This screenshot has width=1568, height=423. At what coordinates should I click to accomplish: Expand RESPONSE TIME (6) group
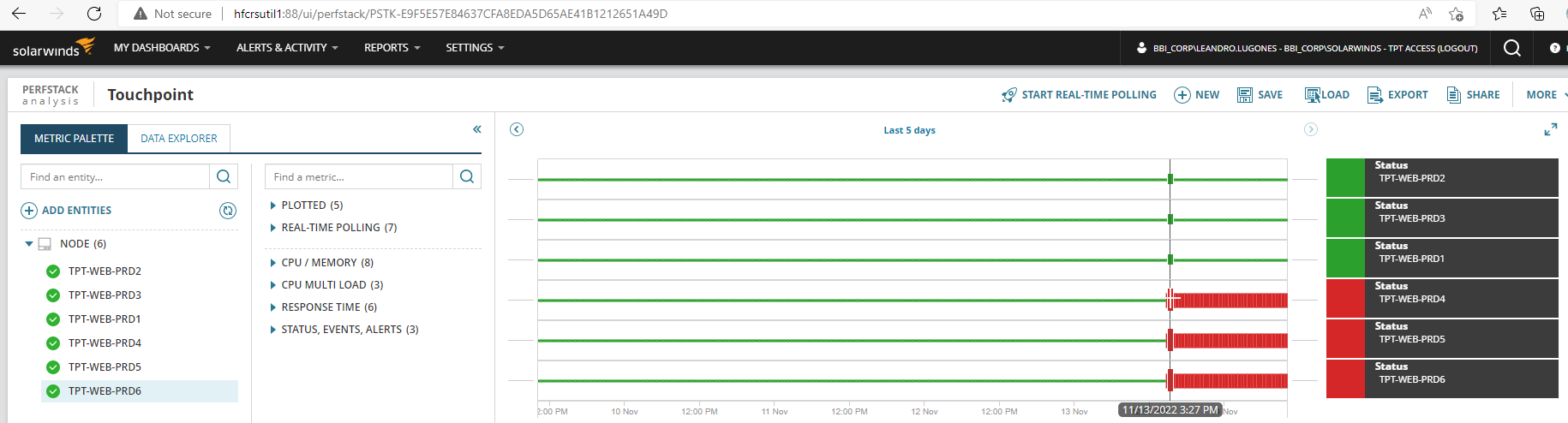coord(272,307)
